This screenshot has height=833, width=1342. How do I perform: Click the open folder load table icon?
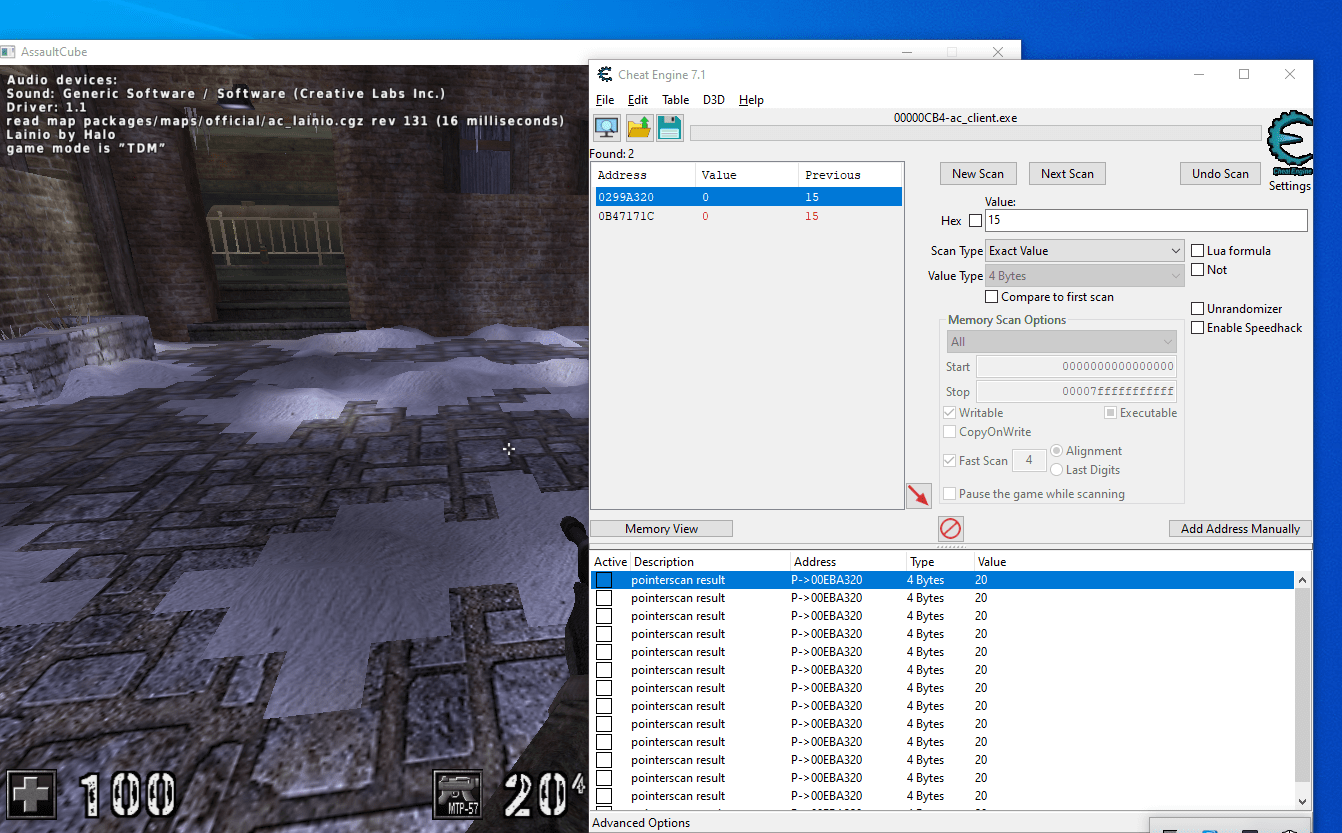(x=639, y=128)
